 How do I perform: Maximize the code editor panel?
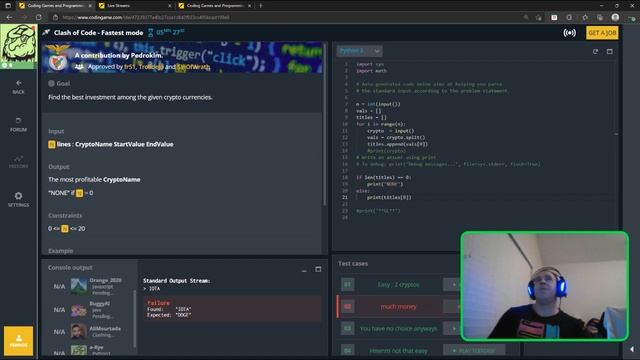(x=609, y=51)
